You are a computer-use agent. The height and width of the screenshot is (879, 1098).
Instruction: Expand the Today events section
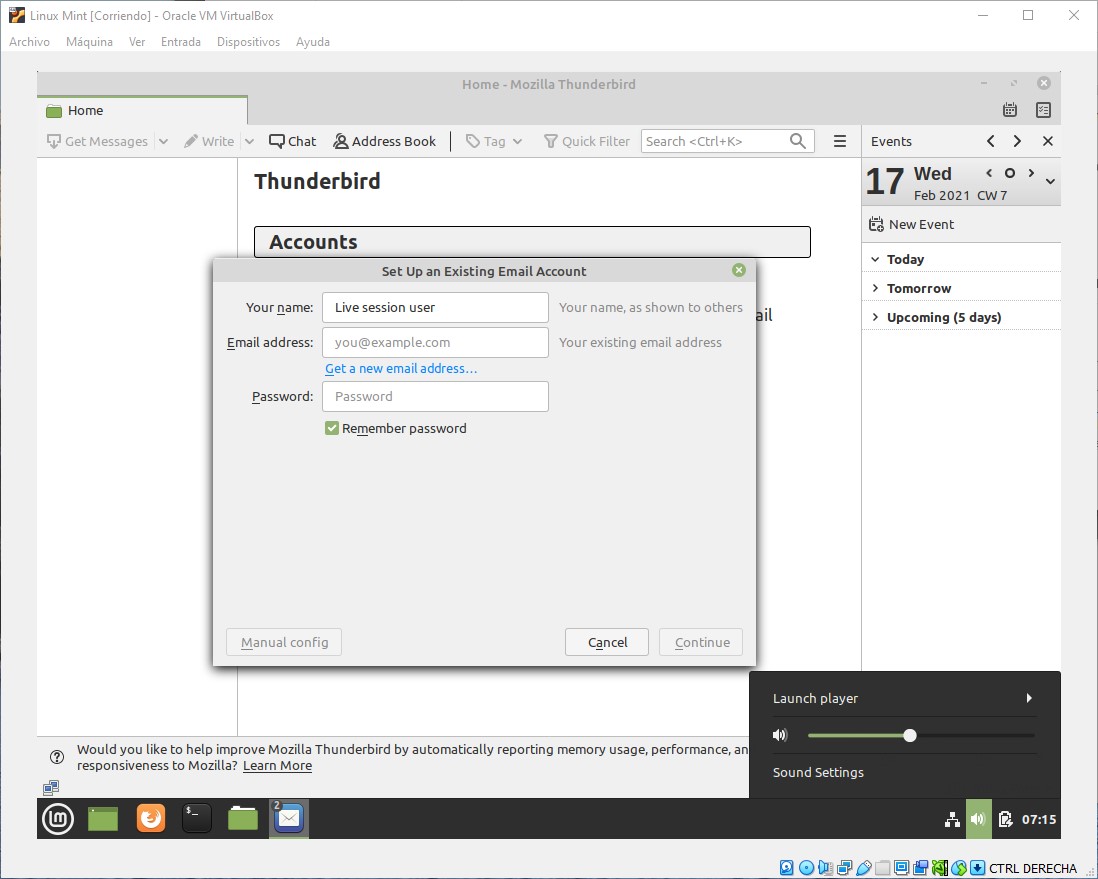(876, 260)
